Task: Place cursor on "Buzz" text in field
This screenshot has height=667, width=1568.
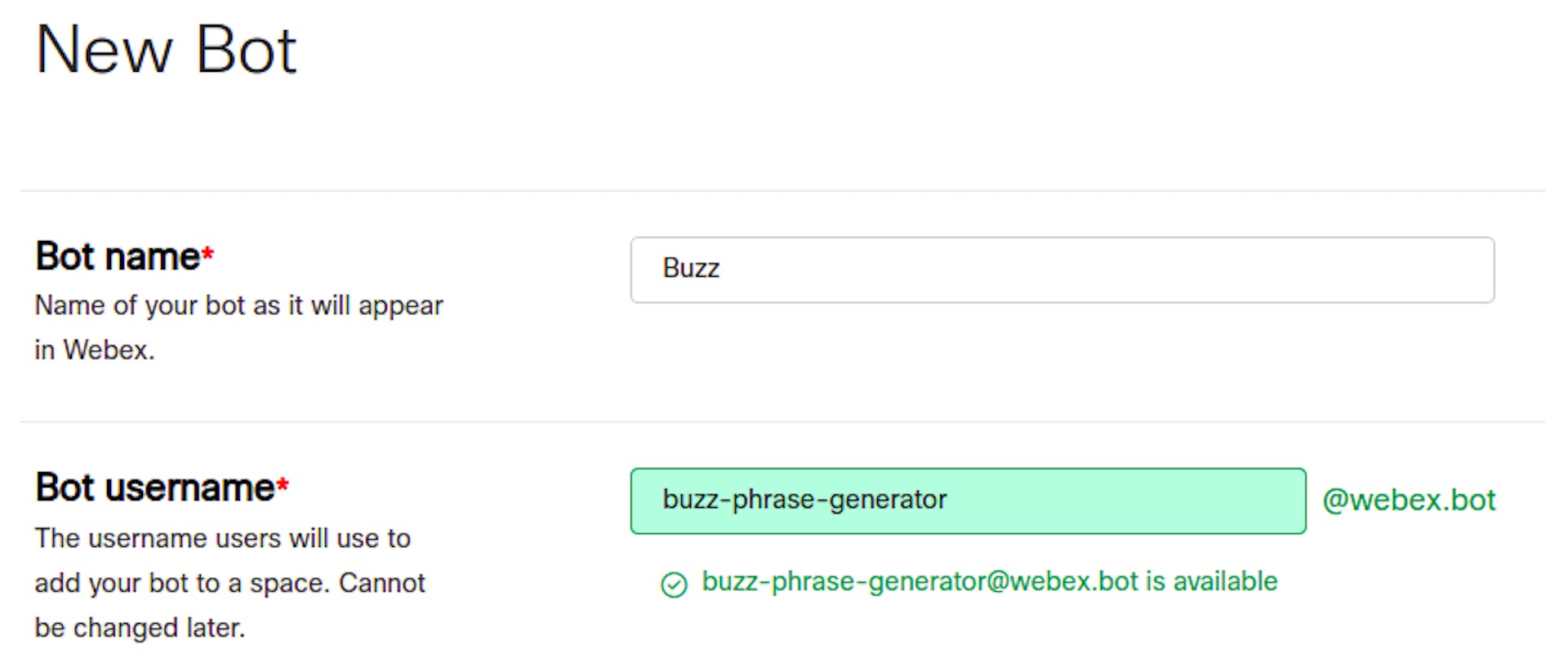Action: tap(691, 269)
